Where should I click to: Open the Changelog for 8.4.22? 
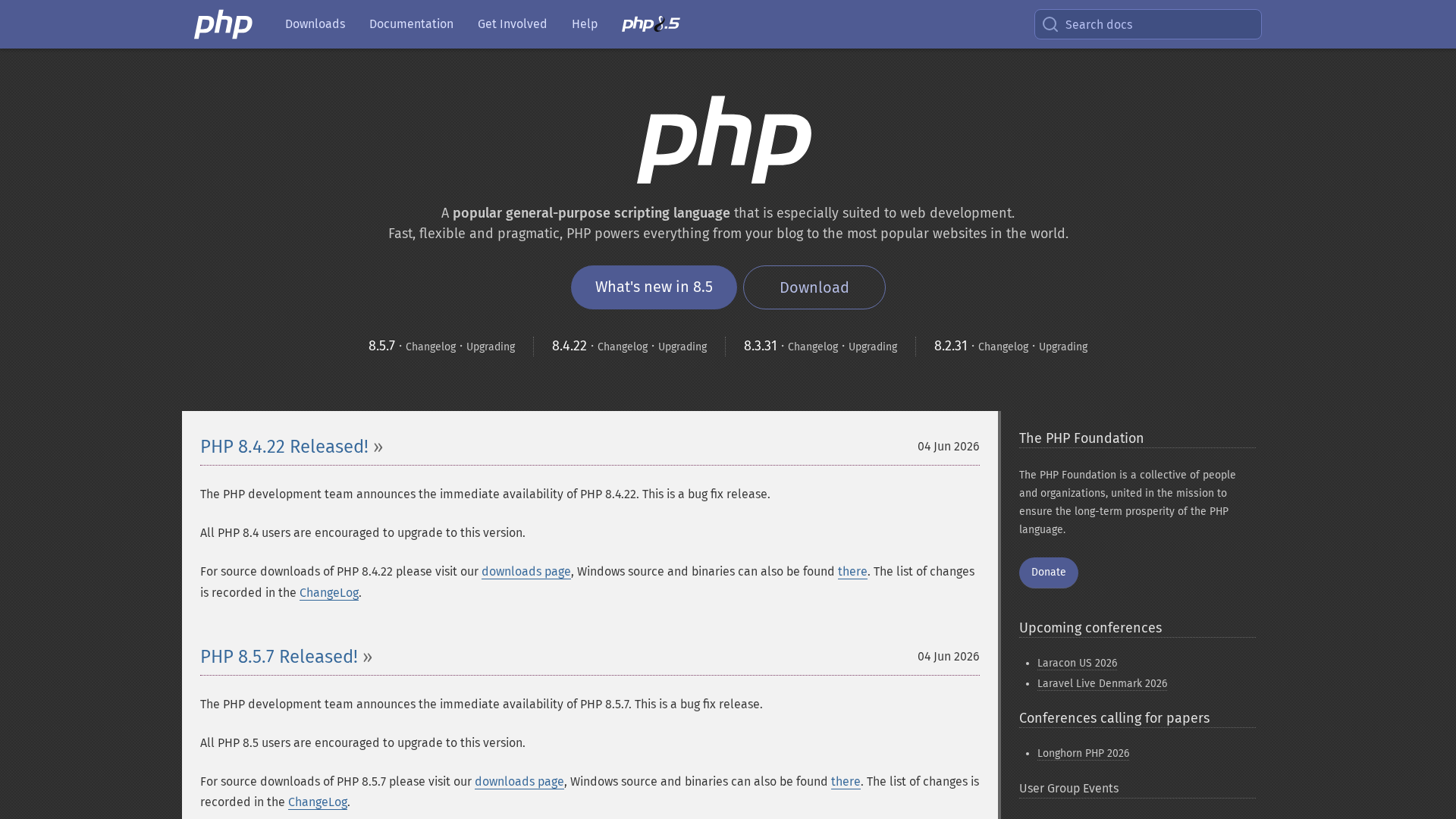[623, 347]
